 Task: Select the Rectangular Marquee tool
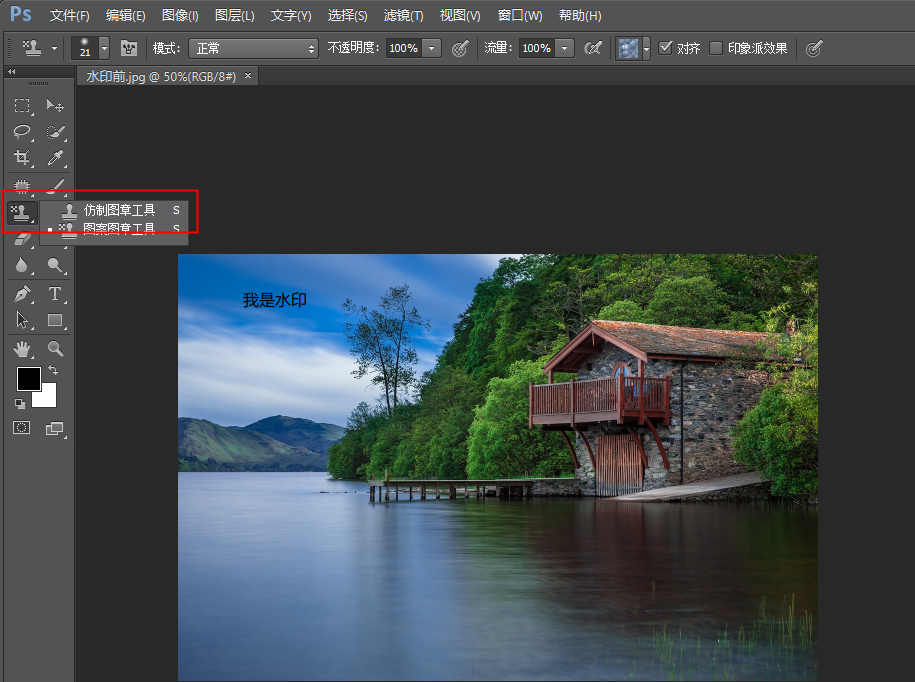(22, 106)
